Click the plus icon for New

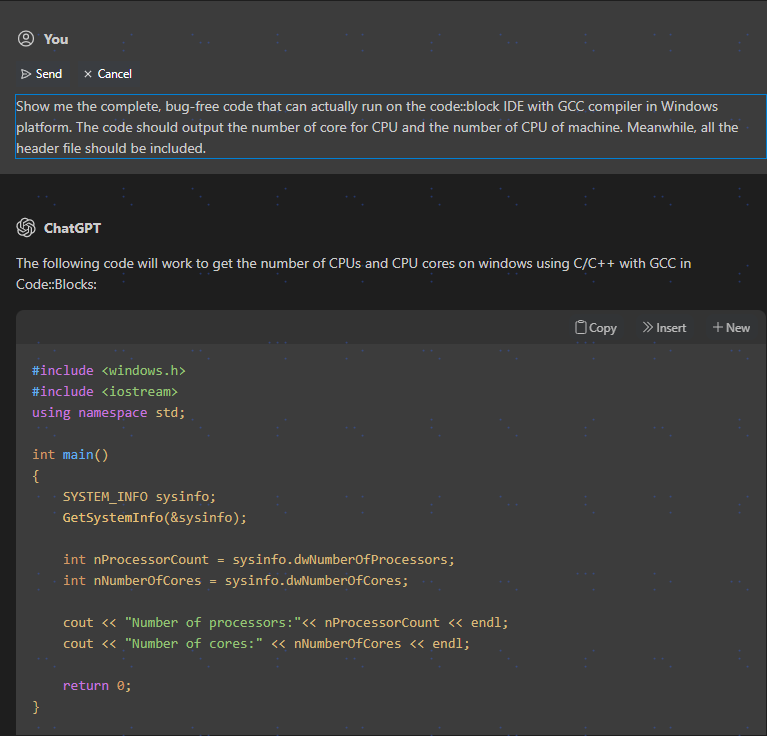717,328
